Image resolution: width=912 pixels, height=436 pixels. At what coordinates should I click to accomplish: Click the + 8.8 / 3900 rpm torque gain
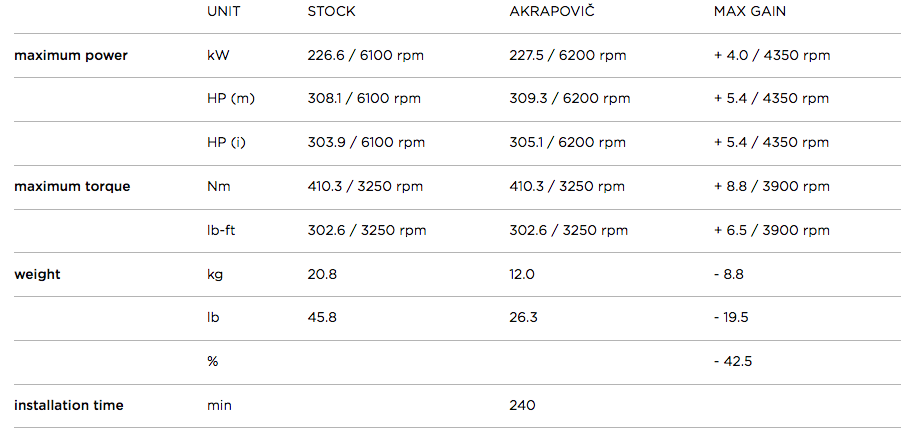(771, 186)
